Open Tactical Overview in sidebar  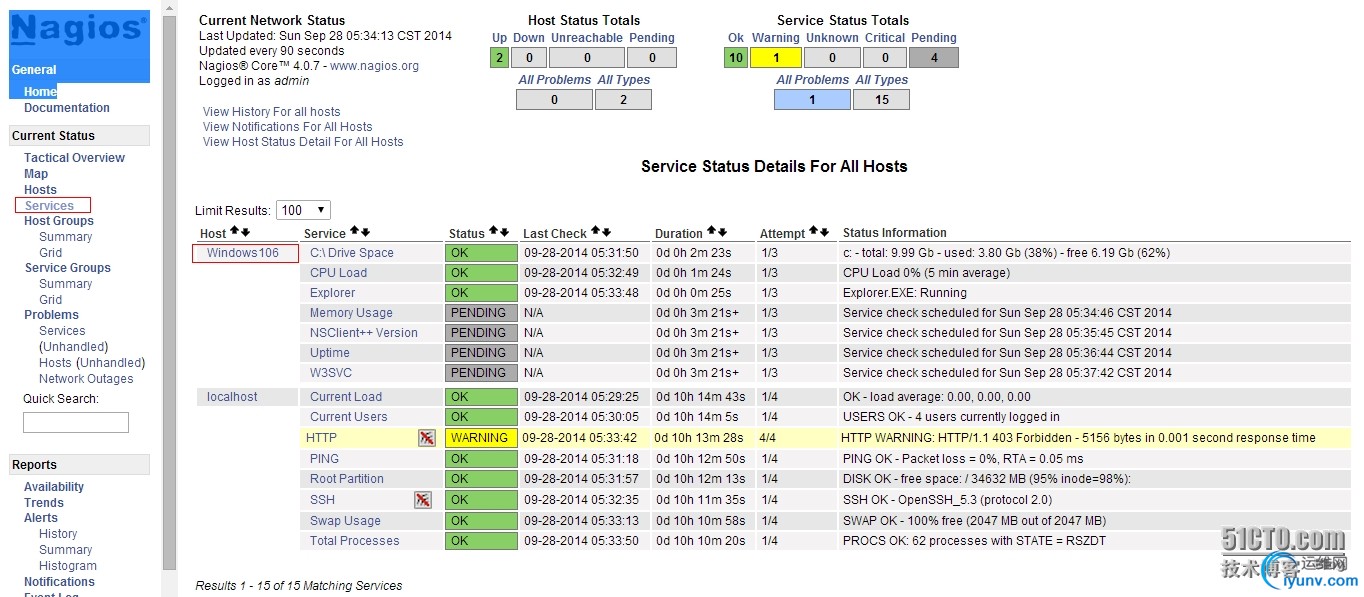click(x=74, y=158)
